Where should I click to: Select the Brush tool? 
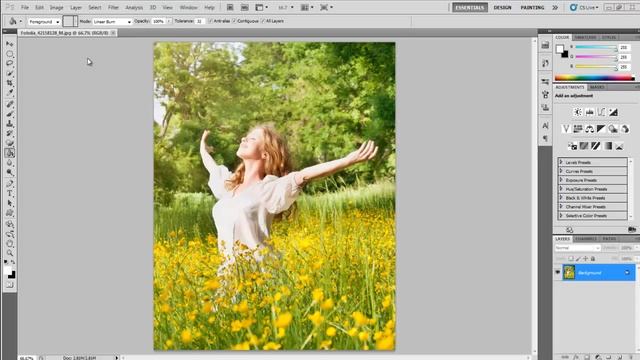[x=10, y=114]
